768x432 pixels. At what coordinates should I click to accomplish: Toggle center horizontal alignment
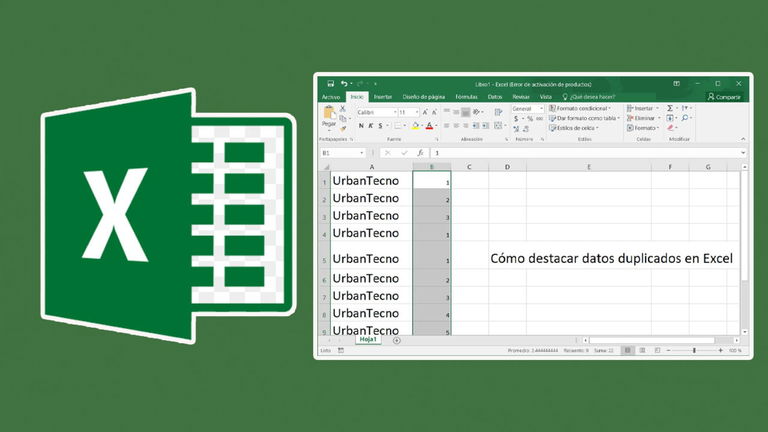[x=456, y=126]
